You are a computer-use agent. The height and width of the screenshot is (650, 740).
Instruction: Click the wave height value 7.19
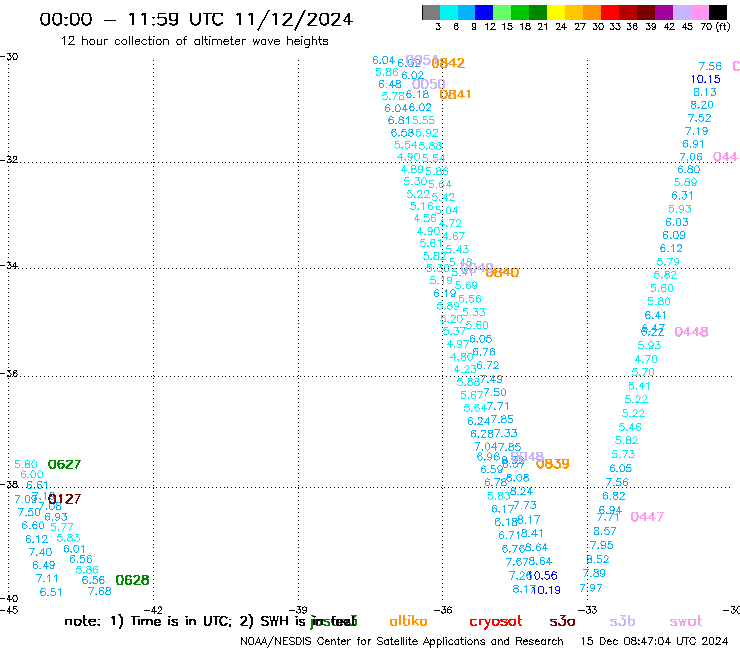[x=697, y=131]
